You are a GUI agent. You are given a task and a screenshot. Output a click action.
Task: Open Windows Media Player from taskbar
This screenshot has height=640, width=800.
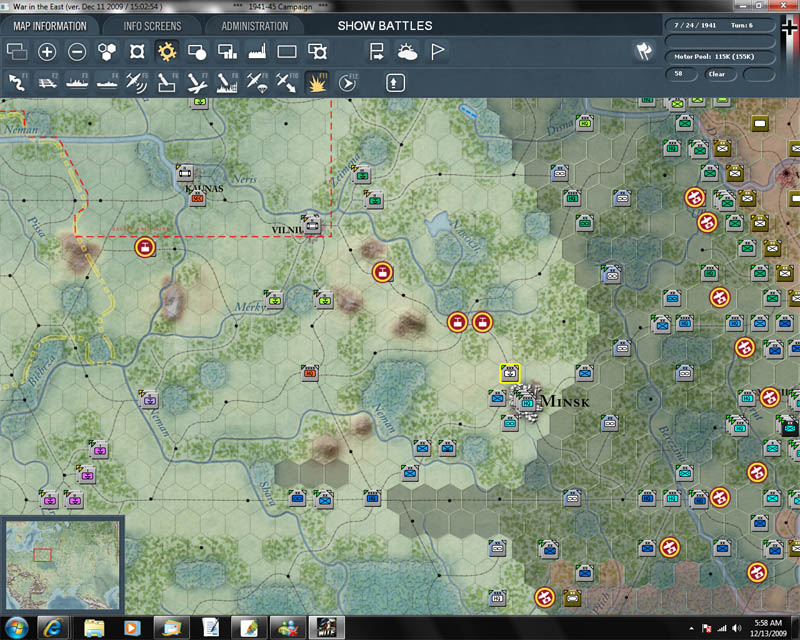click(132, 628)
